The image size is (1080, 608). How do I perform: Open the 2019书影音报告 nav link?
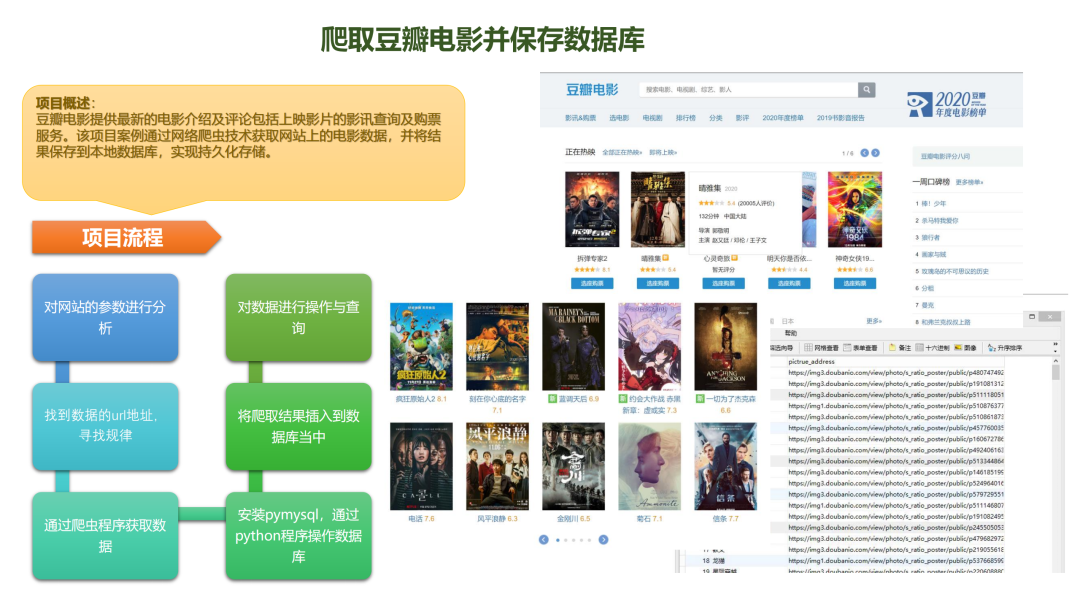click(840, 118)
